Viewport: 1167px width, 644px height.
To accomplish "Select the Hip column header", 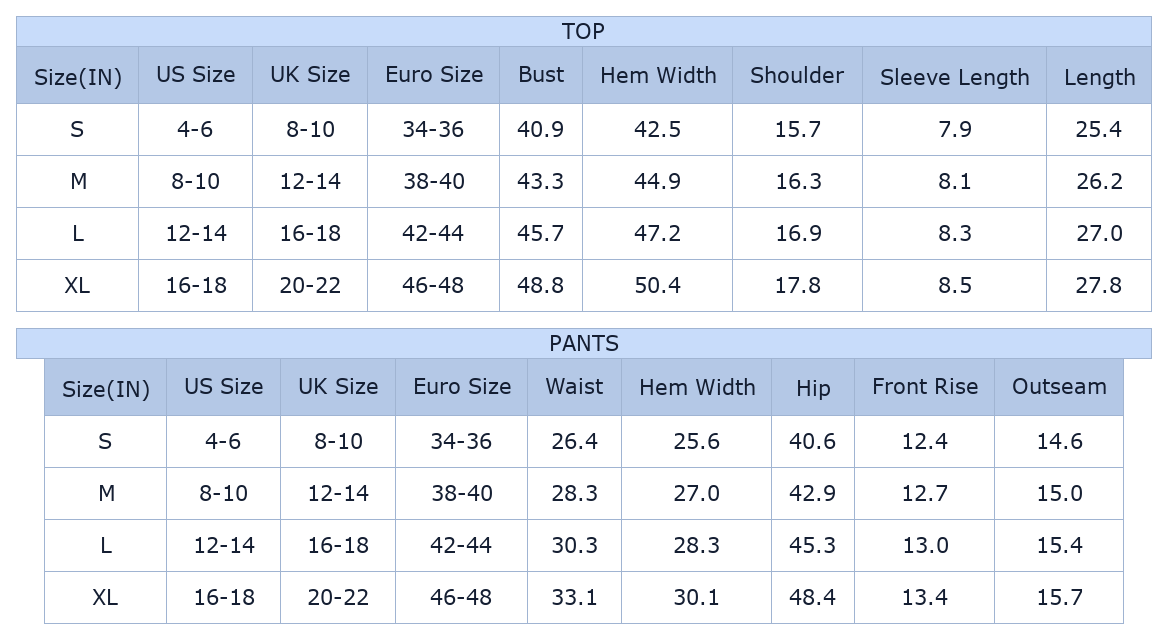I will click(813, 387).
